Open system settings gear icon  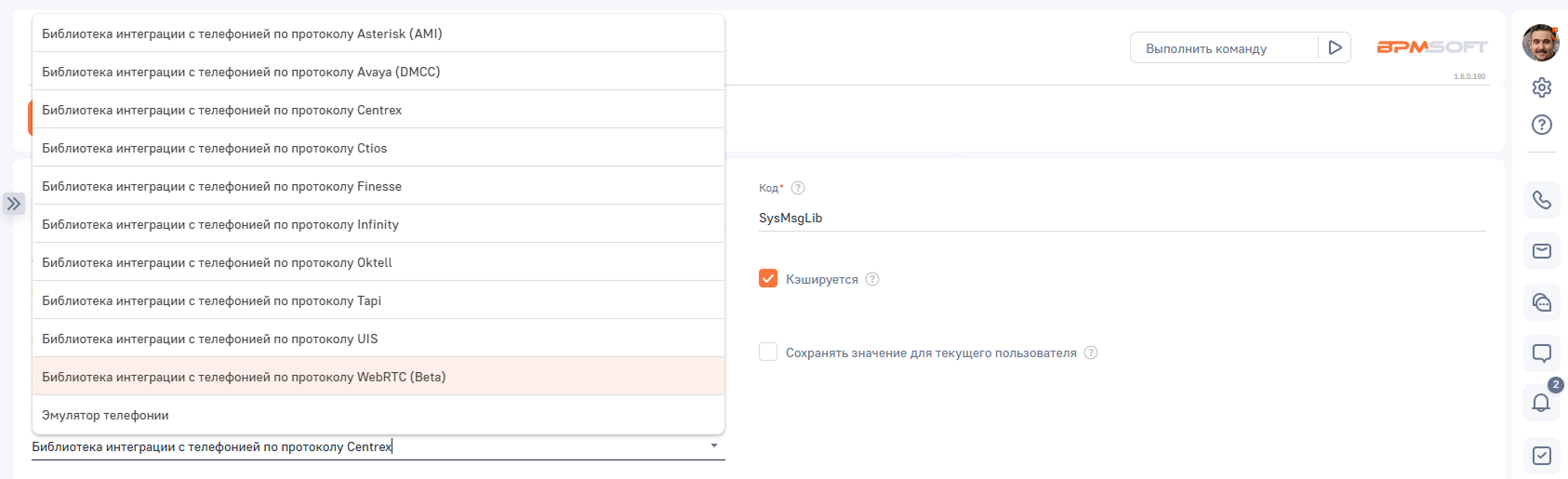pyautogui.click(x=1541, y=87)
